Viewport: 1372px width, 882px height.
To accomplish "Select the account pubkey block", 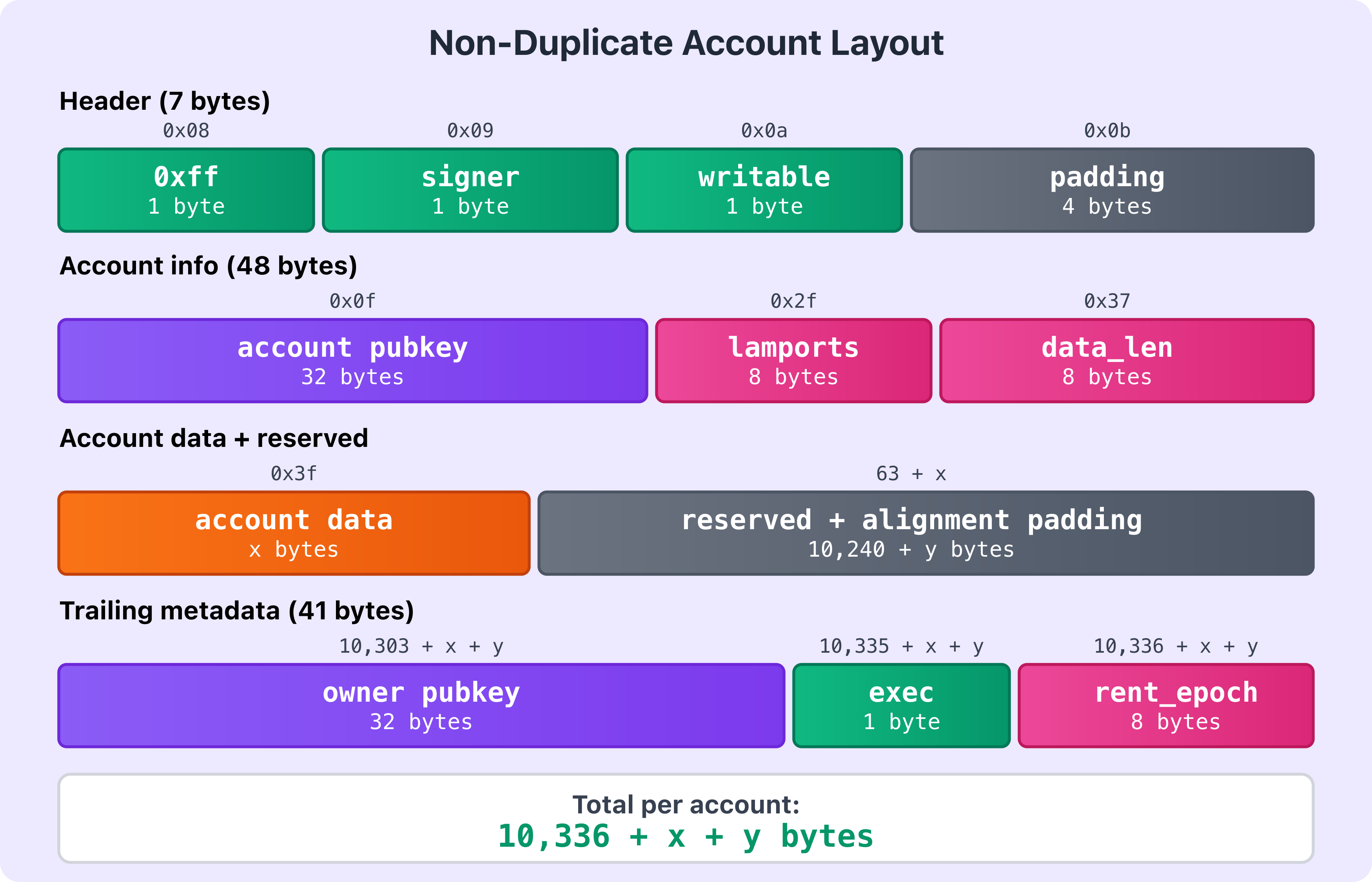I will pyautogui.click(x=352, y=360).
